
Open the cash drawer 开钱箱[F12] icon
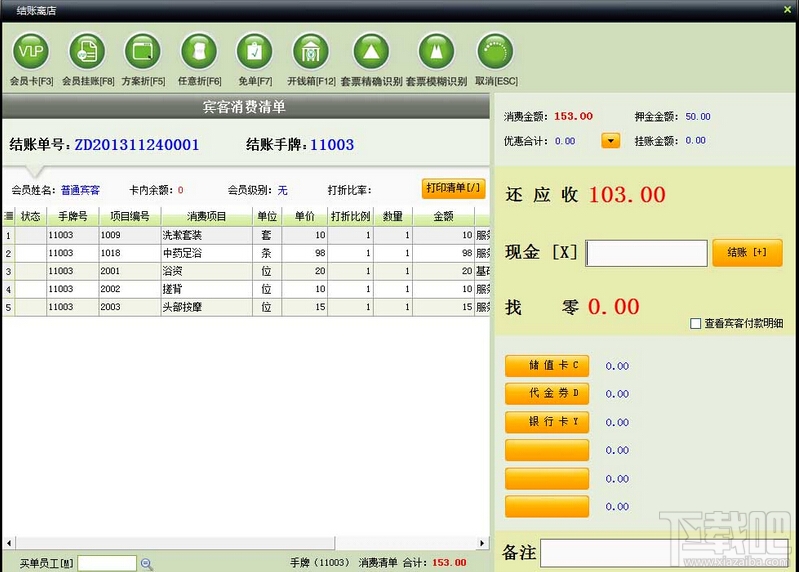point(311,51)
